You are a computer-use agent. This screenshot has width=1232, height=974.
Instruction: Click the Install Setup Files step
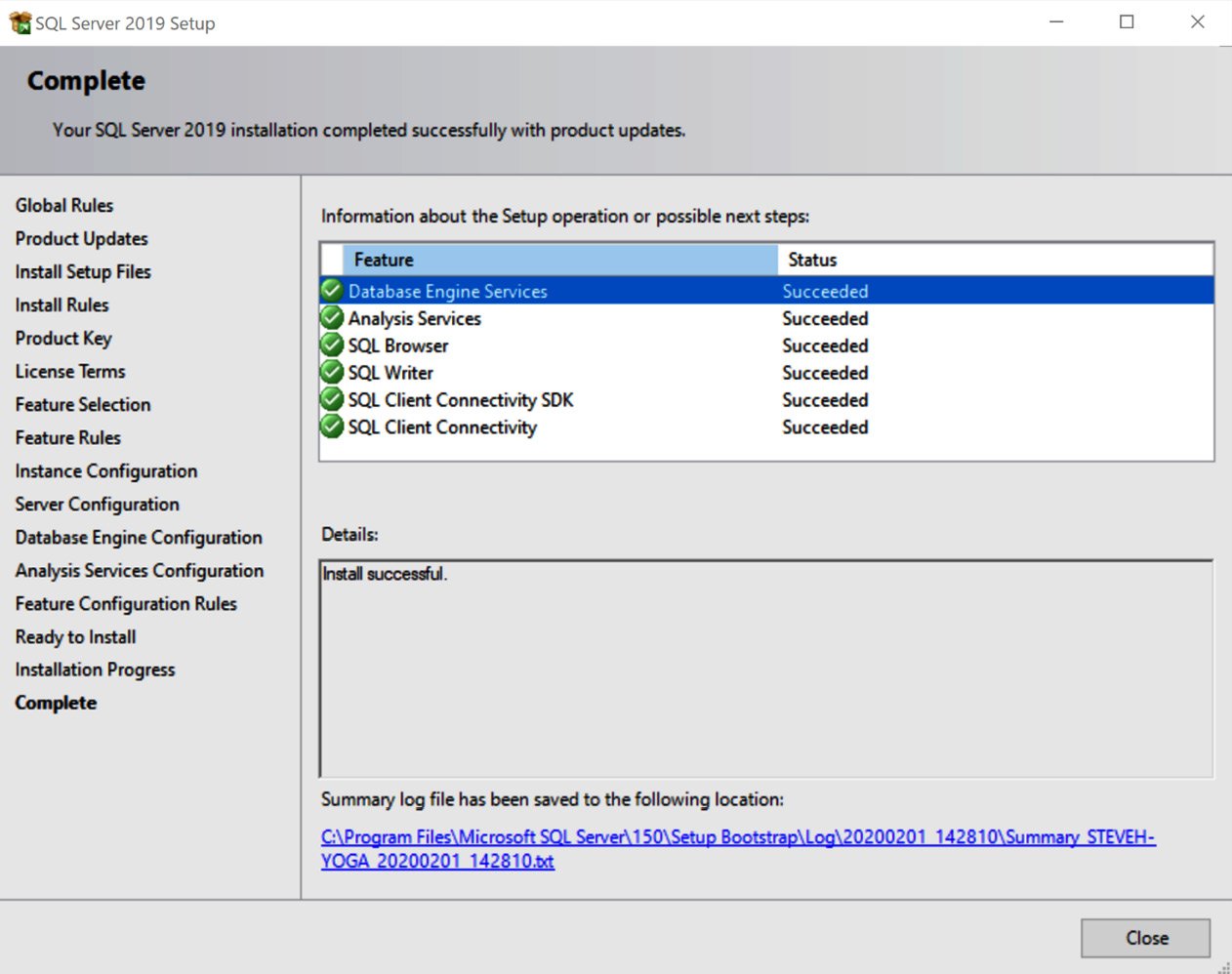click(83, 271)
